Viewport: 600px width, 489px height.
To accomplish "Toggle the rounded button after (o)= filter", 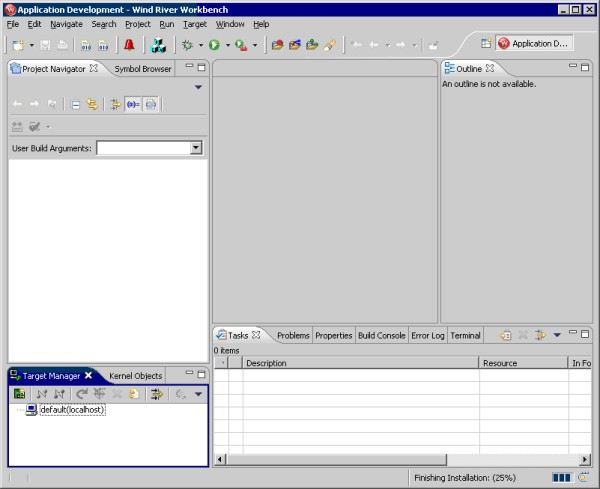I will [150, 104].
